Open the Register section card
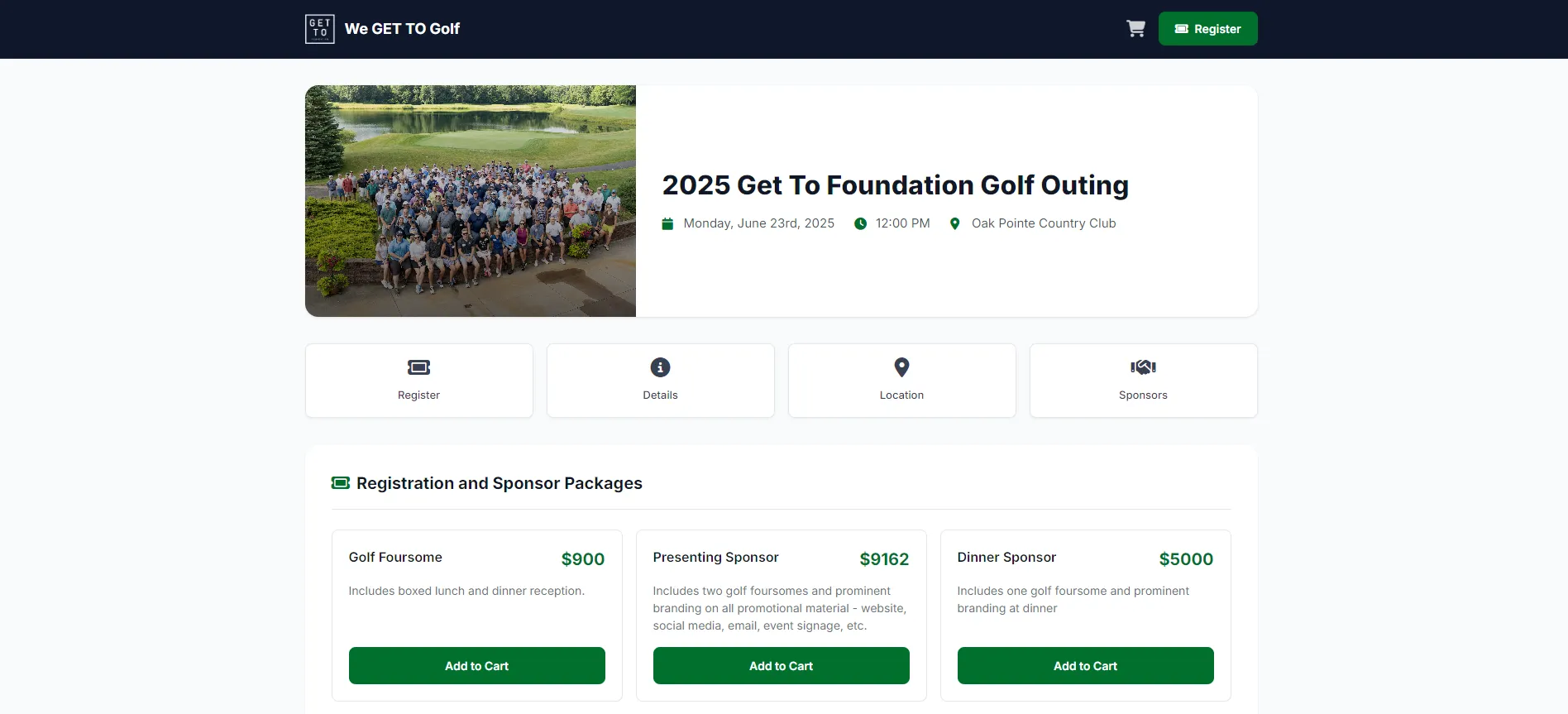The image size is (1568, 714). (418, 381)
